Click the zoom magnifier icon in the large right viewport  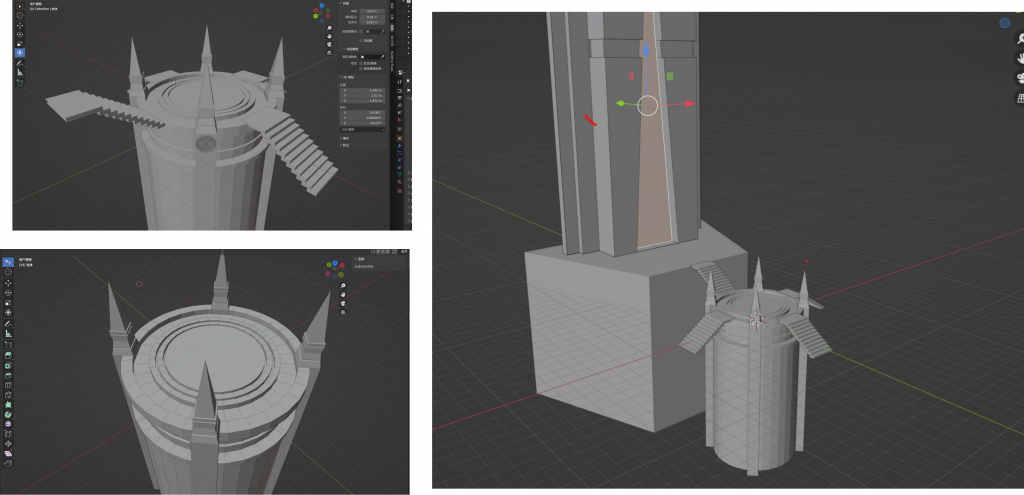tap(1020, 40)
